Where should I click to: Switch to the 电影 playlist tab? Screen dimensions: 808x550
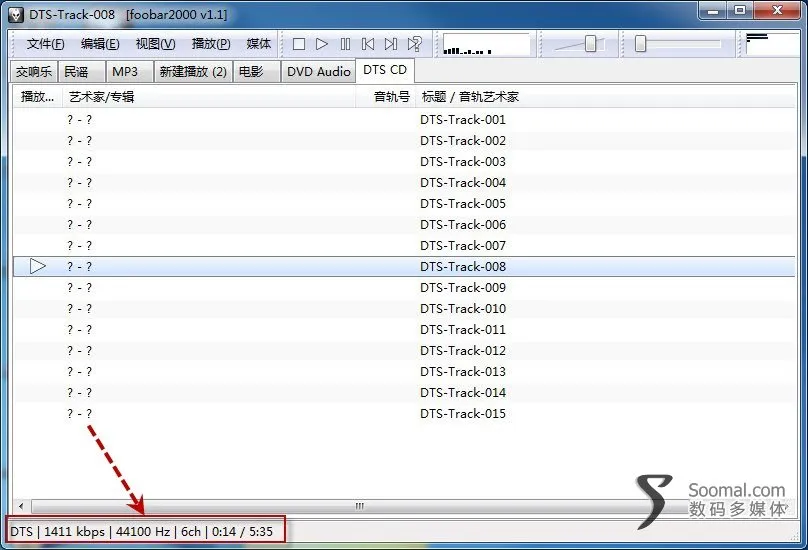[x=257, y=72]
